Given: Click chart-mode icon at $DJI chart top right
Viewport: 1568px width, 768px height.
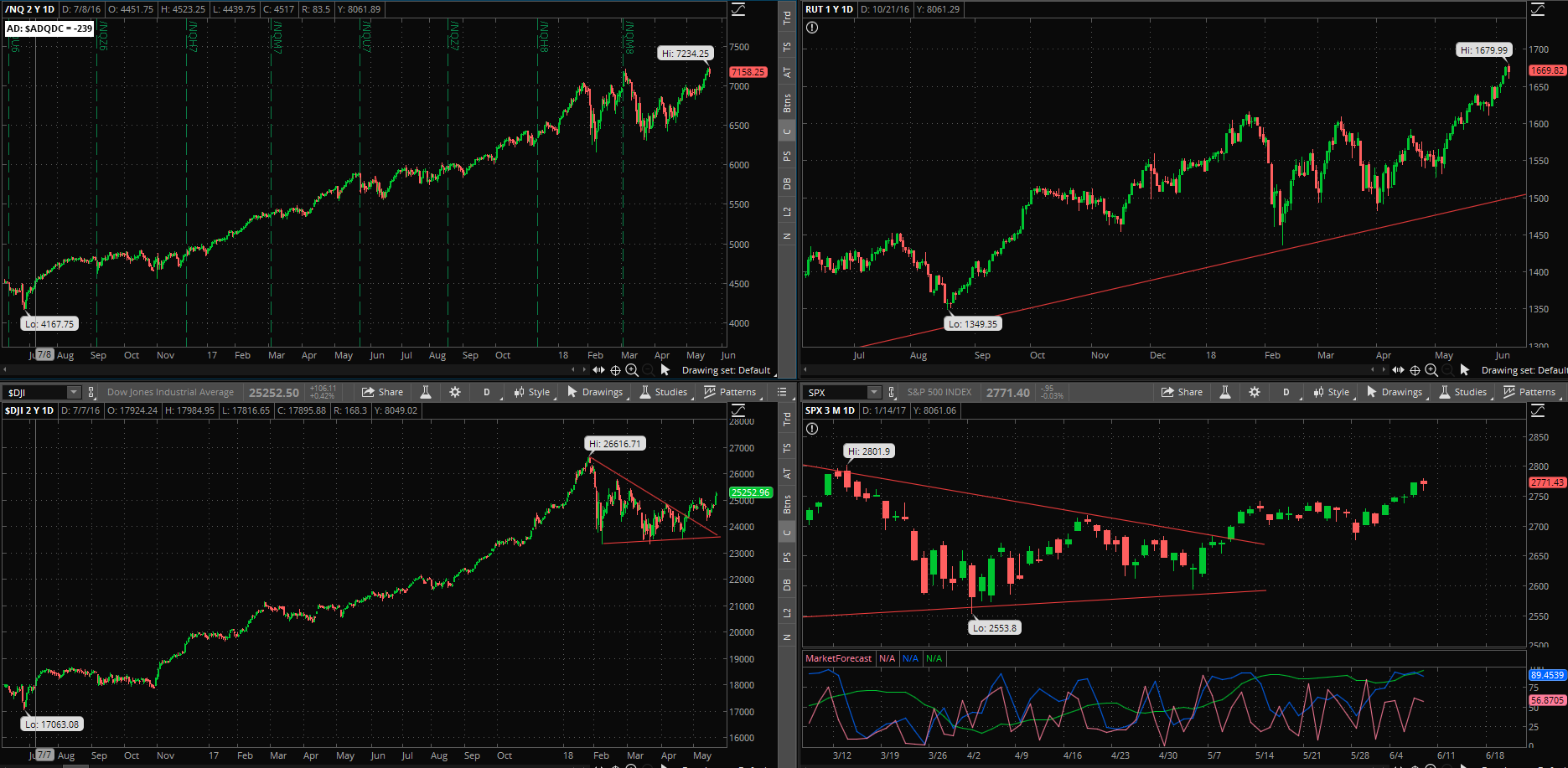Looking at the screenshot, I should (738, 410).
